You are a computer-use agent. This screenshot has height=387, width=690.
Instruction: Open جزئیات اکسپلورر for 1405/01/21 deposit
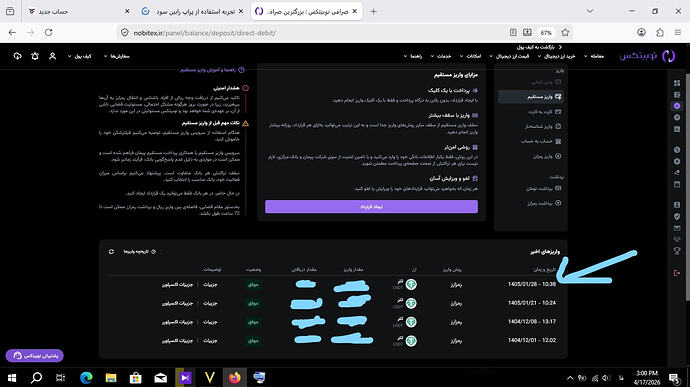[x=177, y=303]
